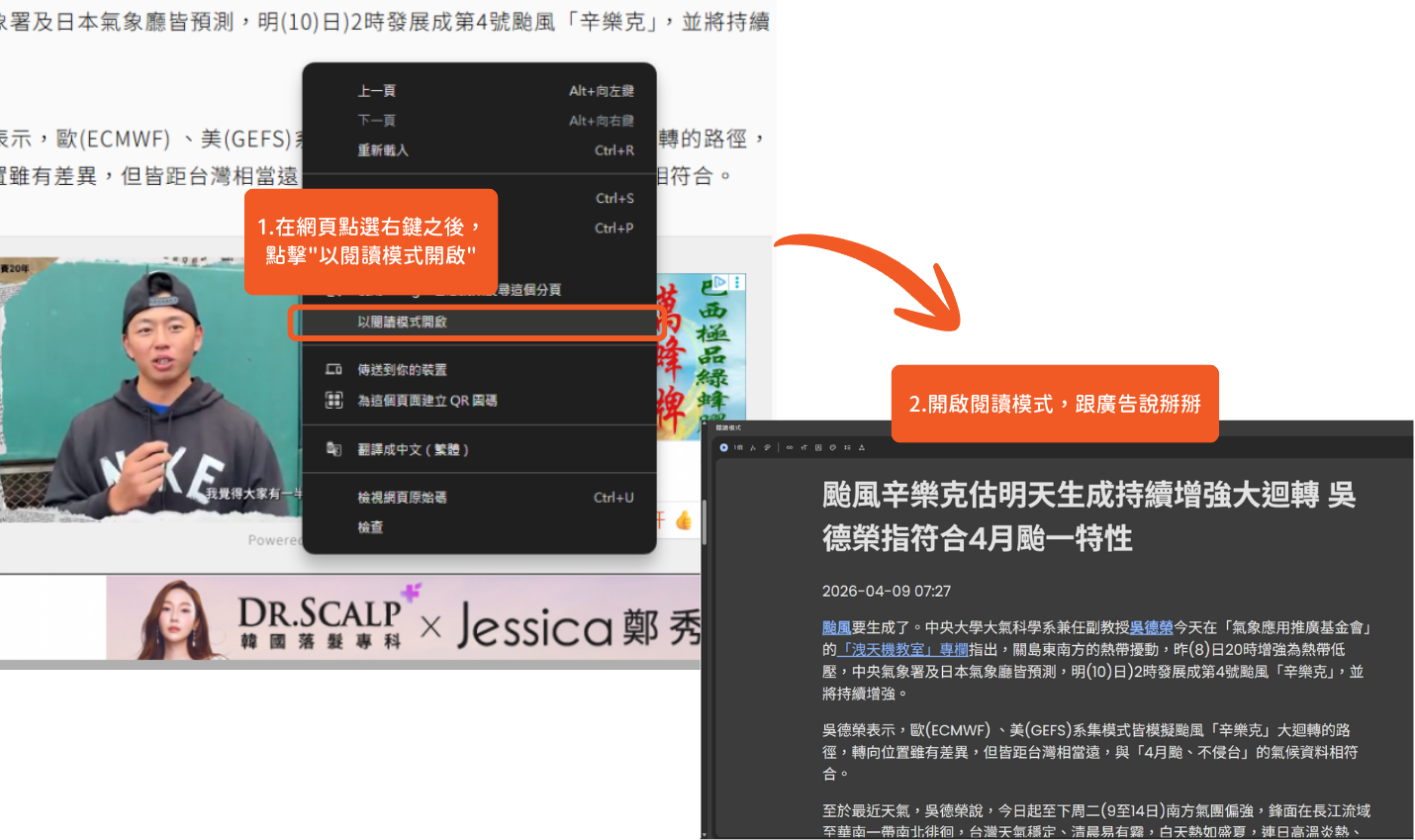This screenshot has width=1415, height=840.
Task: Click the QR code icon in menu
Action: [x=334, y=400]
